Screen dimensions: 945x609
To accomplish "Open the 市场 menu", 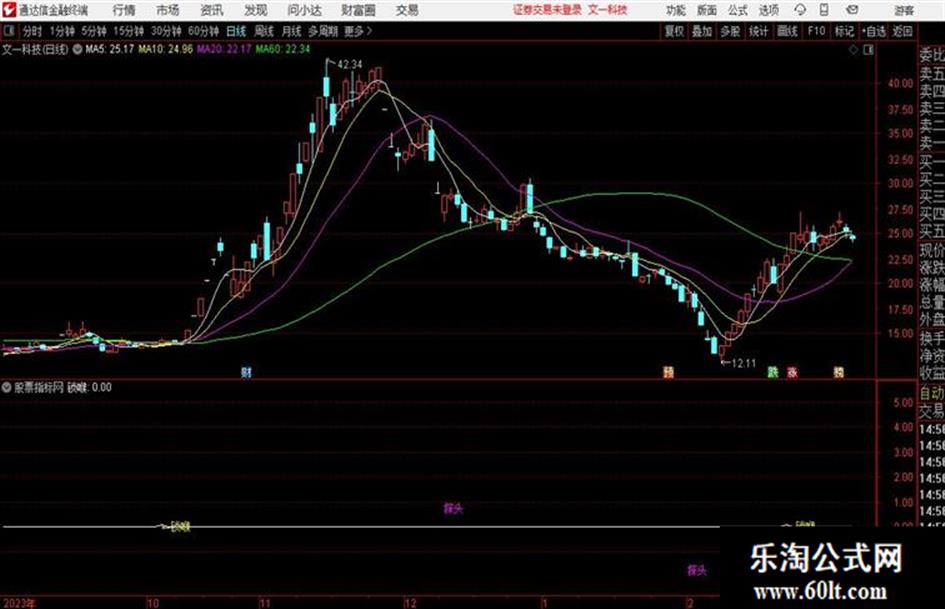I will [x=168, y=10].
